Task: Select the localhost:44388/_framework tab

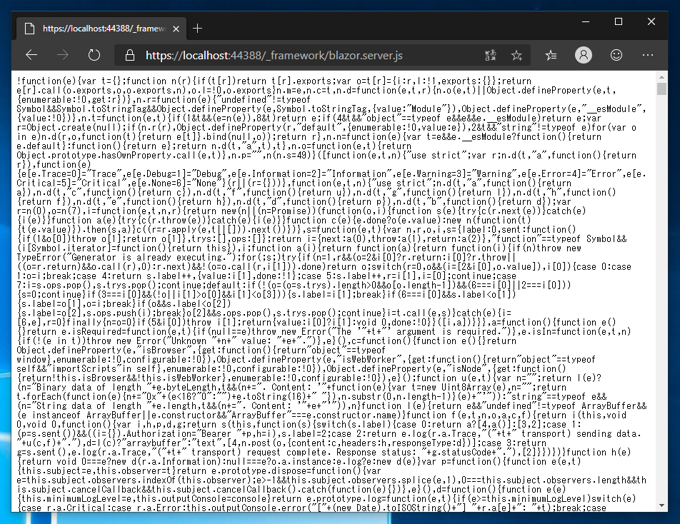Action: pyautogui.click(x=101, y=29)
